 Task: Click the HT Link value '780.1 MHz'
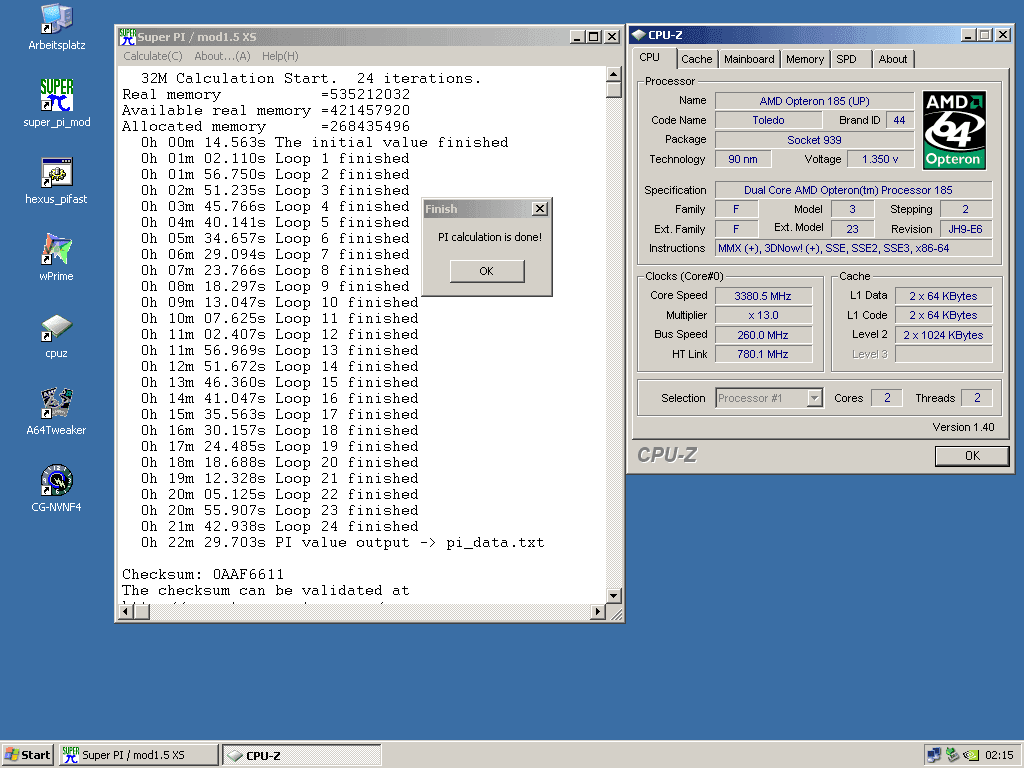[763, 354]
